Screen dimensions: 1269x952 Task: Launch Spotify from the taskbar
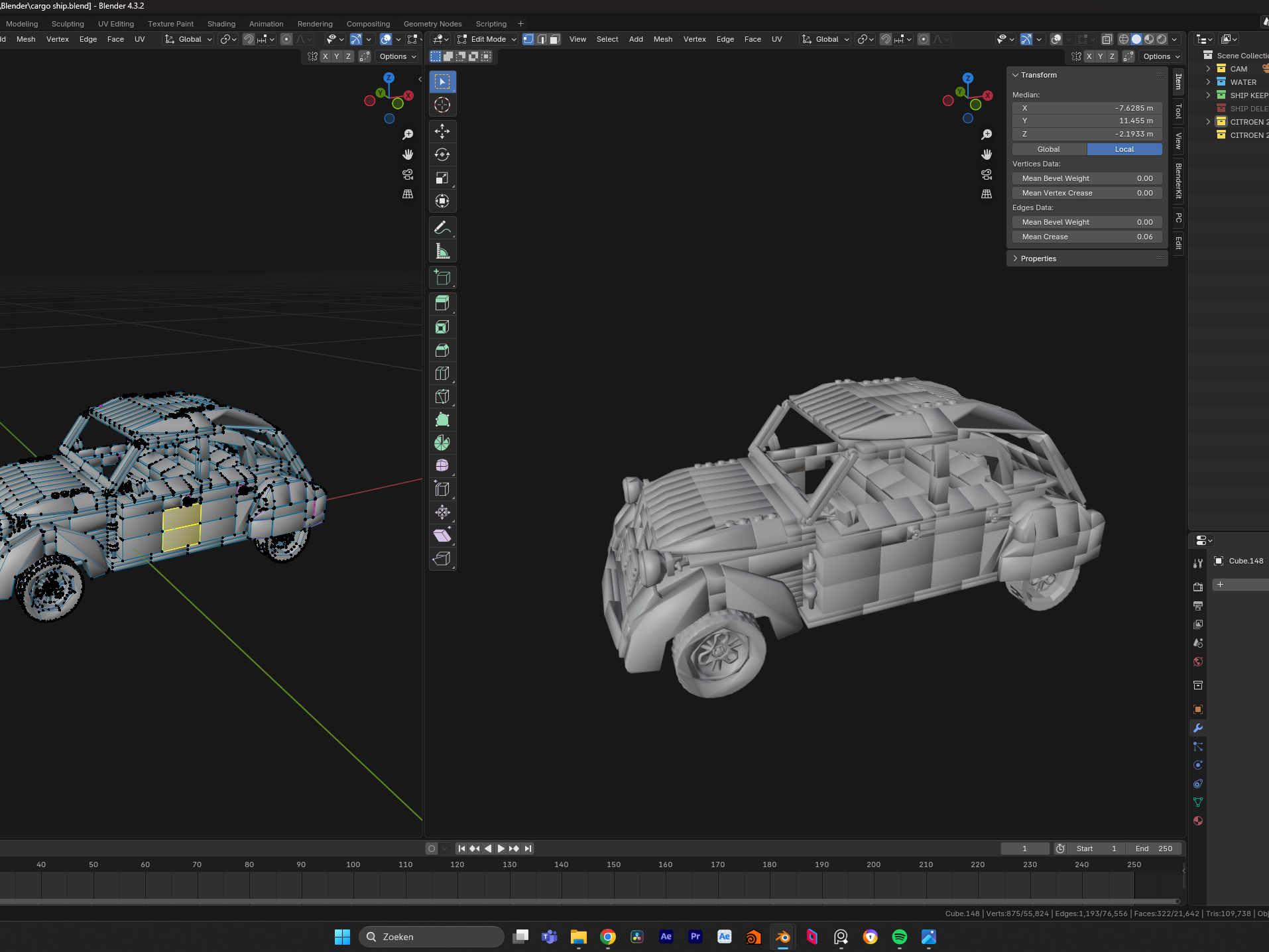point(899,936)
